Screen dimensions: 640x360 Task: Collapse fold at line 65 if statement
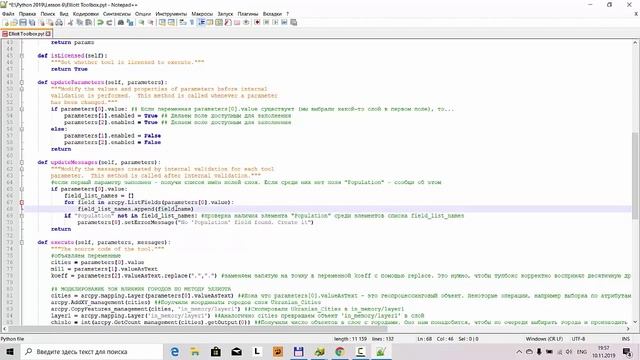(x=22, y=189)
